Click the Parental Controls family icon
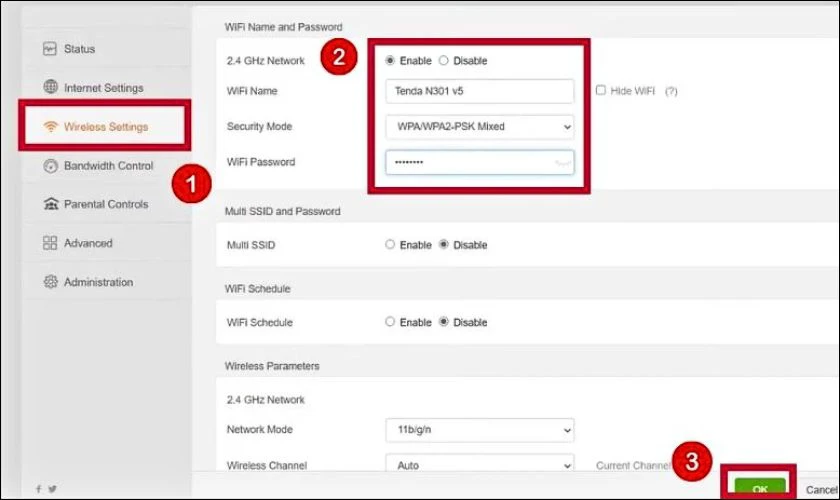840x500 pixels. 51,204
